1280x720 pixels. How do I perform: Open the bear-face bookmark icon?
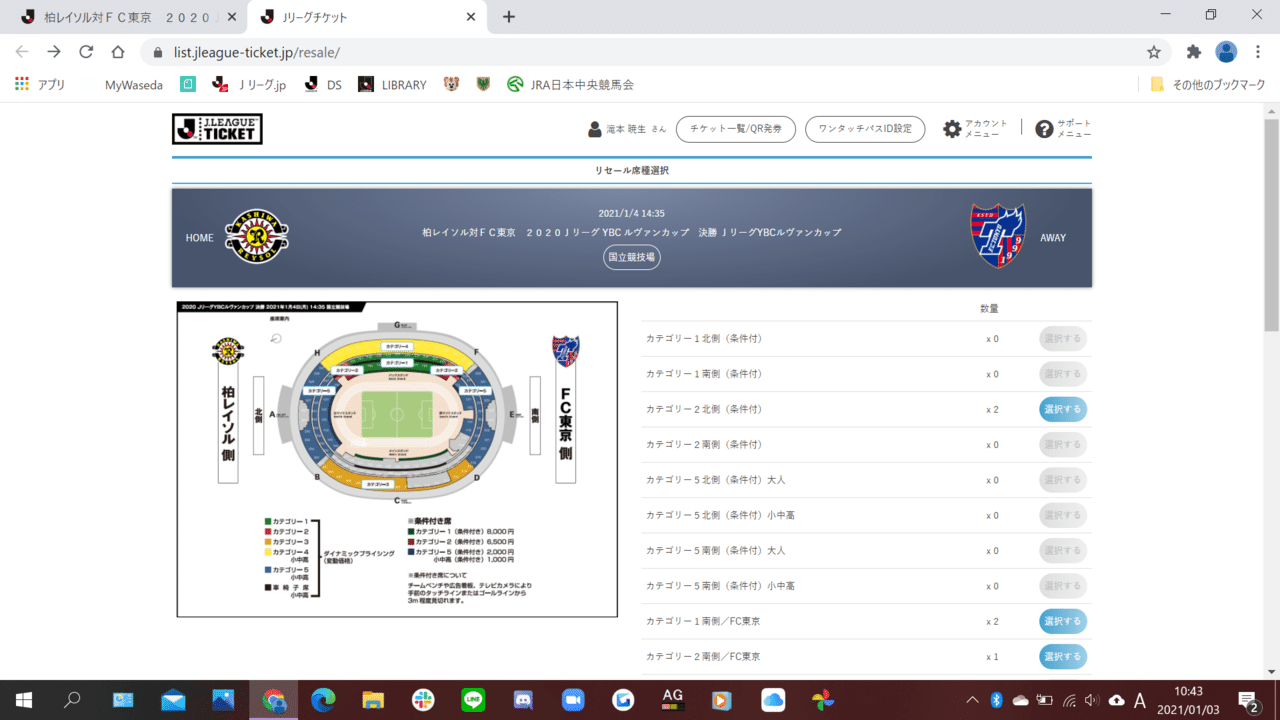click(x=451, y=85)
